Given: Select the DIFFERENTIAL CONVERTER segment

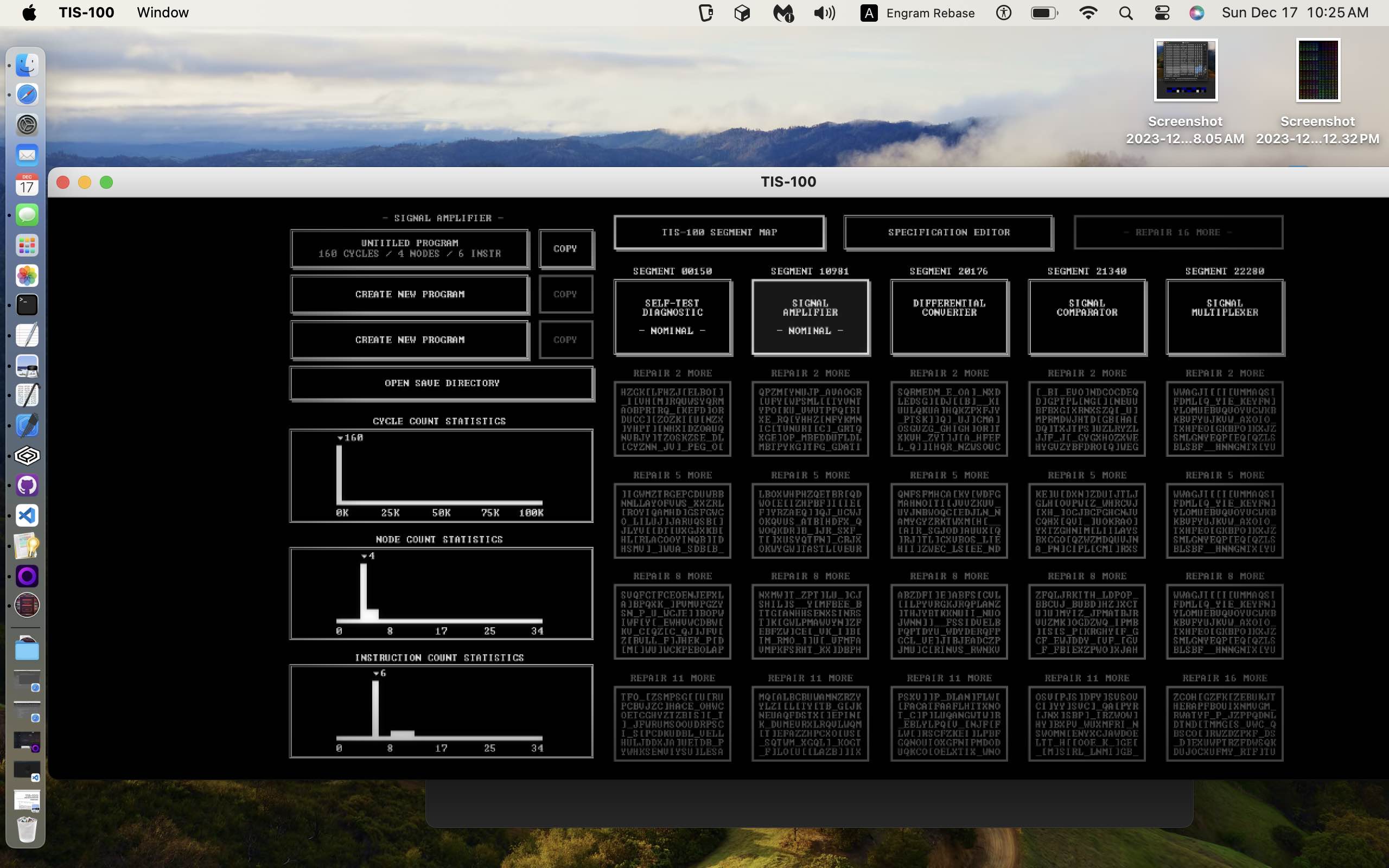Looking at the screenshot, I should click(949, 317).
